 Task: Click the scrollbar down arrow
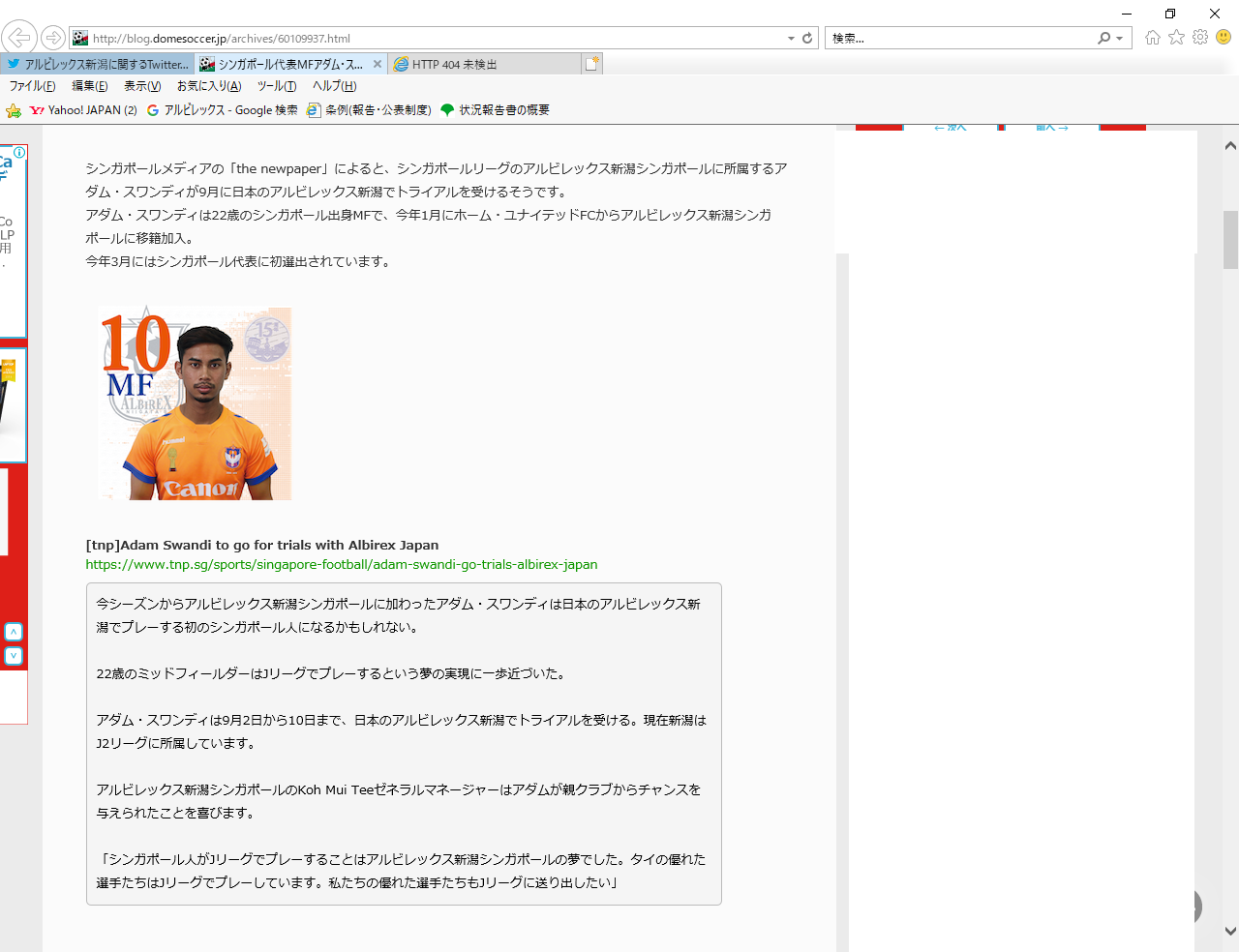[x=1230, y=932]
